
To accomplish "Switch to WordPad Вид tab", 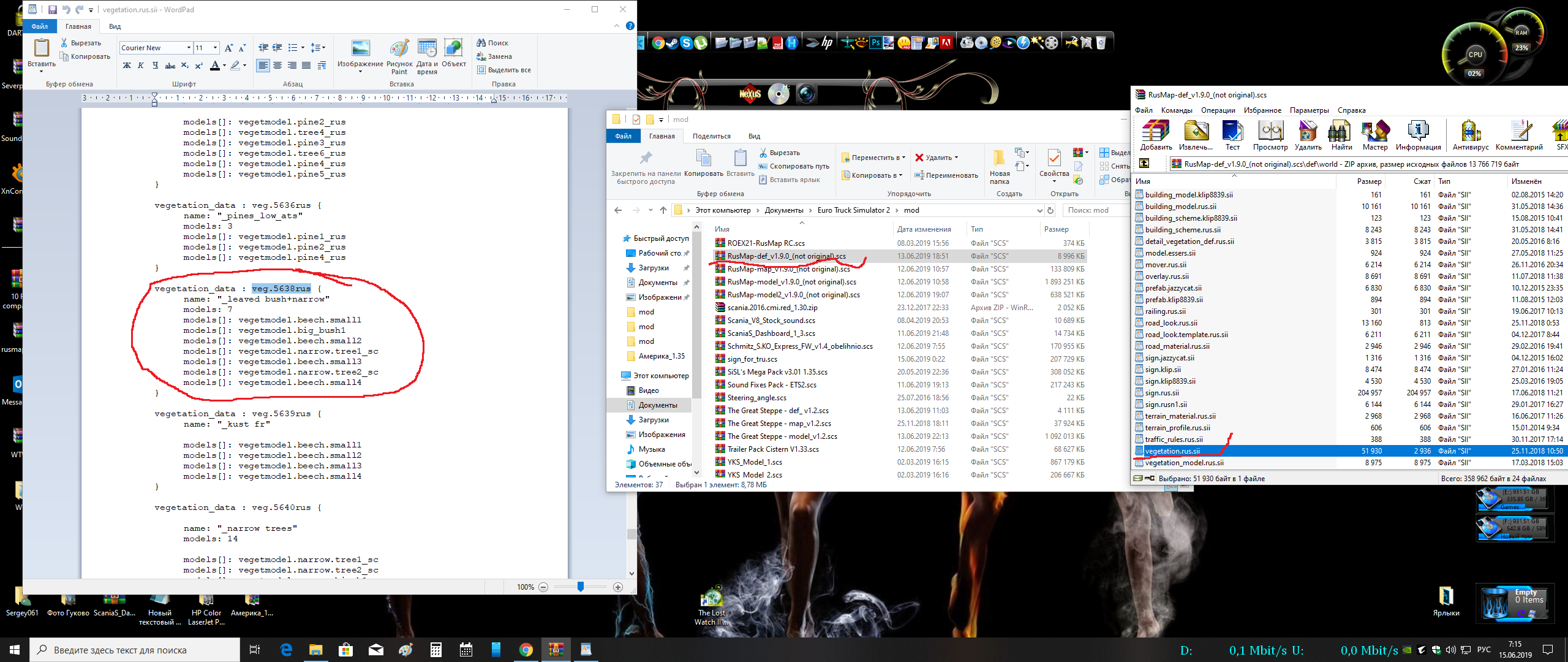I will [x=115, y=26].
